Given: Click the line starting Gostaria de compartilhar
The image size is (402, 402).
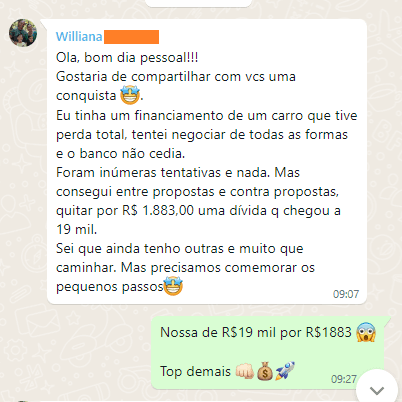Looking at the screenshot, I should point(176,77).
